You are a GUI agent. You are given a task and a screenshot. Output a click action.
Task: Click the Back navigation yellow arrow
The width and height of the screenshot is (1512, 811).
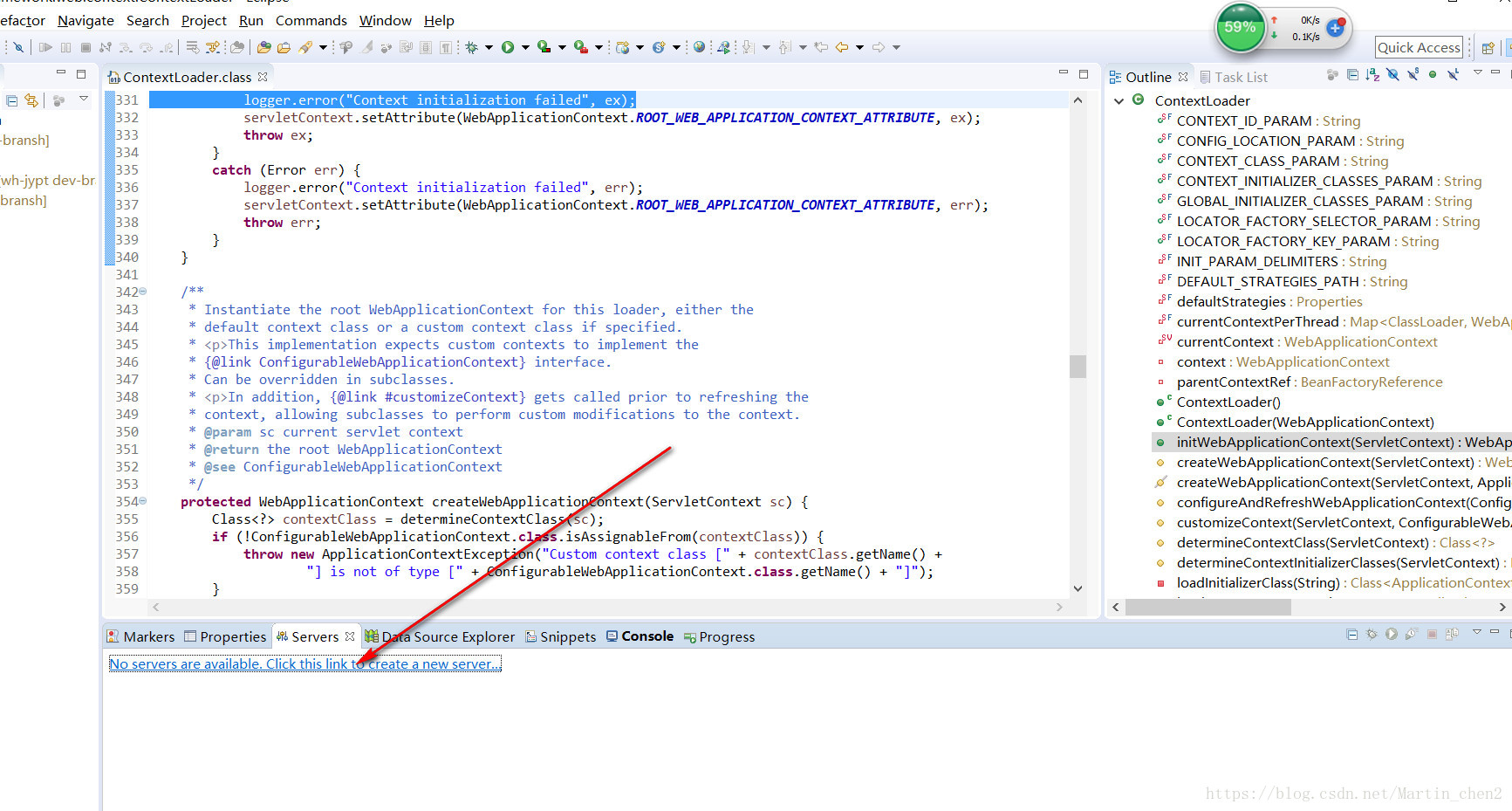click(x=841, y=47)
